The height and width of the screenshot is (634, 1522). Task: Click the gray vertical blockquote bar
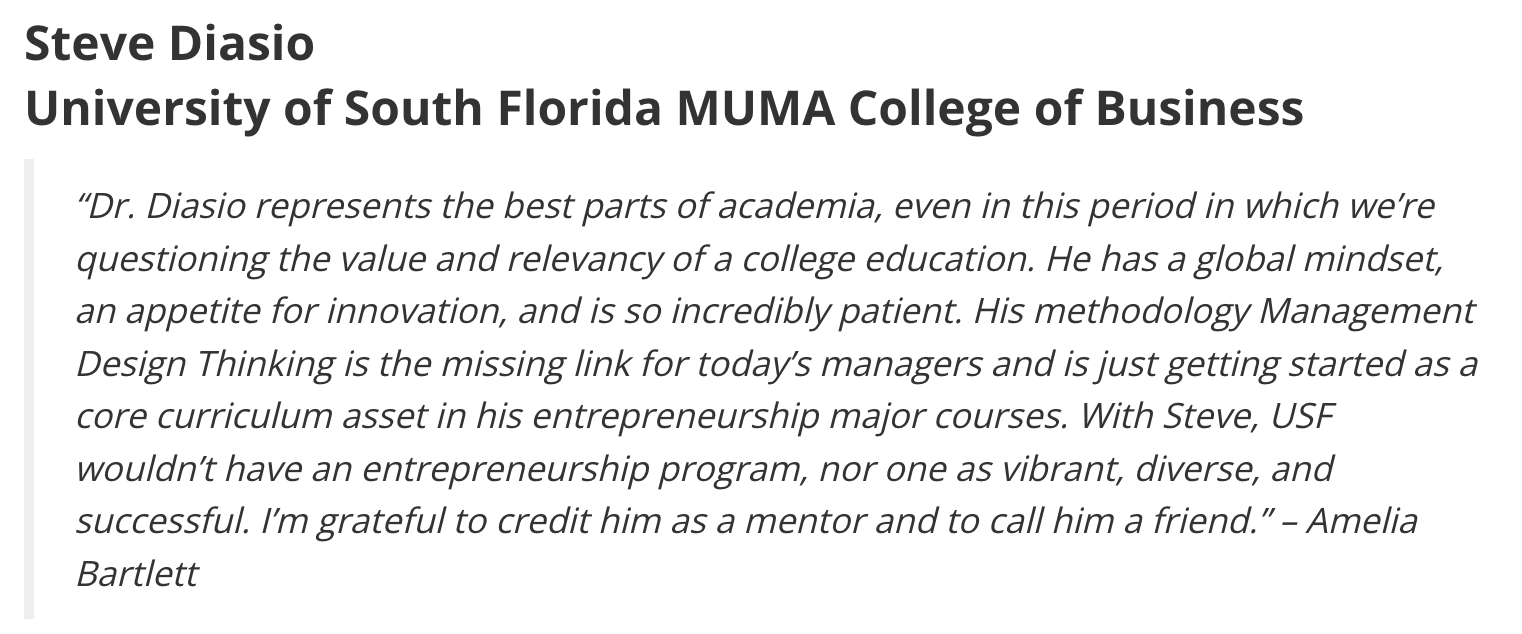pos(29,388)
